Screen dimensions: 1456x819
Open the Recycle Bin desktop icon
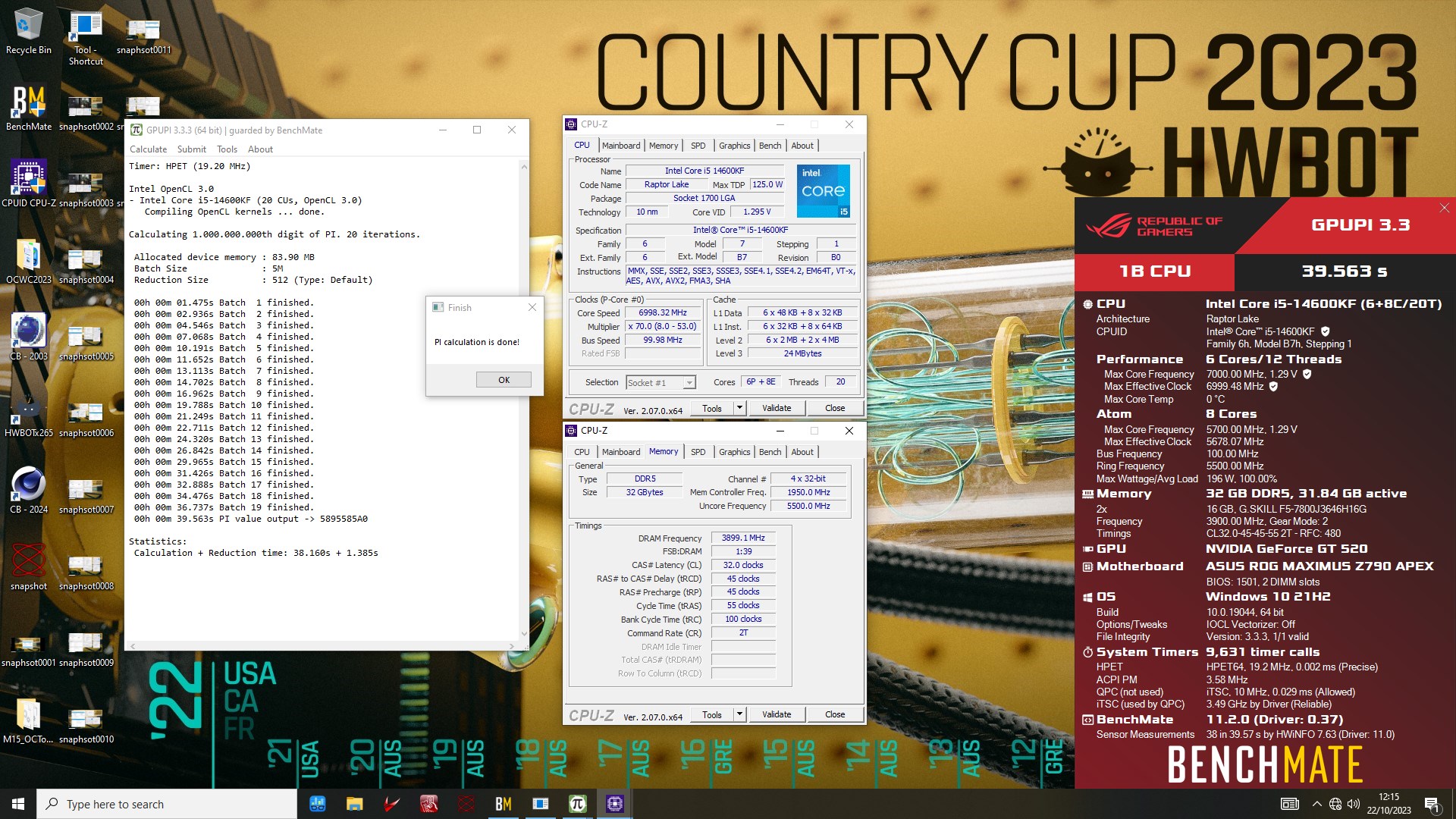(x=29, y=32)
